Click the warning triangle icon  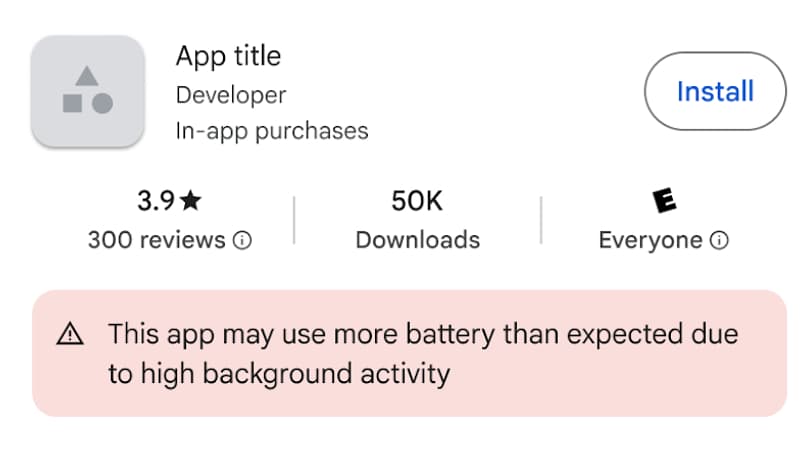click(70, 335)
